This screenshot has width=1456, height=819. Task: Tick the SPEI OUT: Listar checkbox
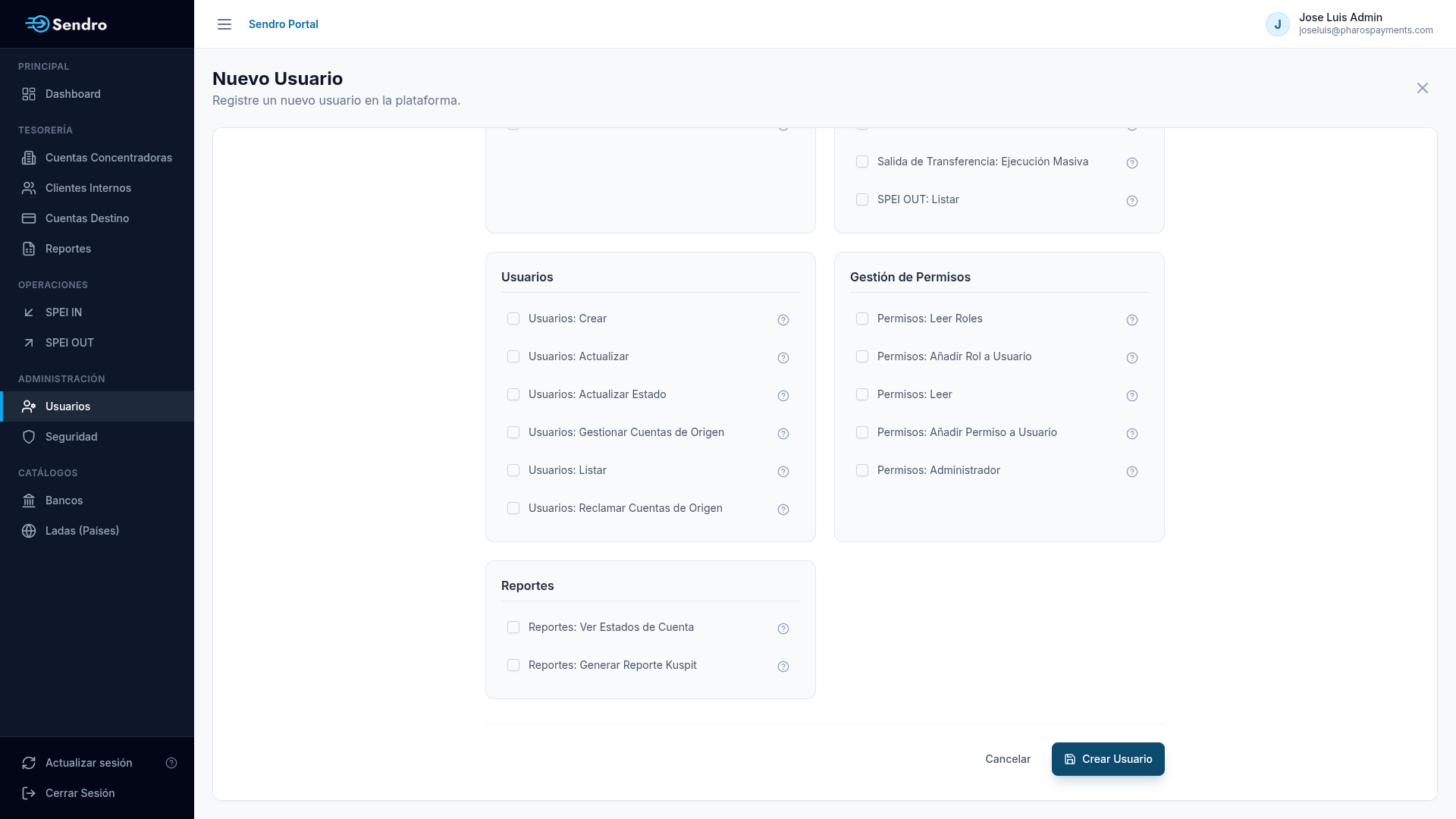862,199
